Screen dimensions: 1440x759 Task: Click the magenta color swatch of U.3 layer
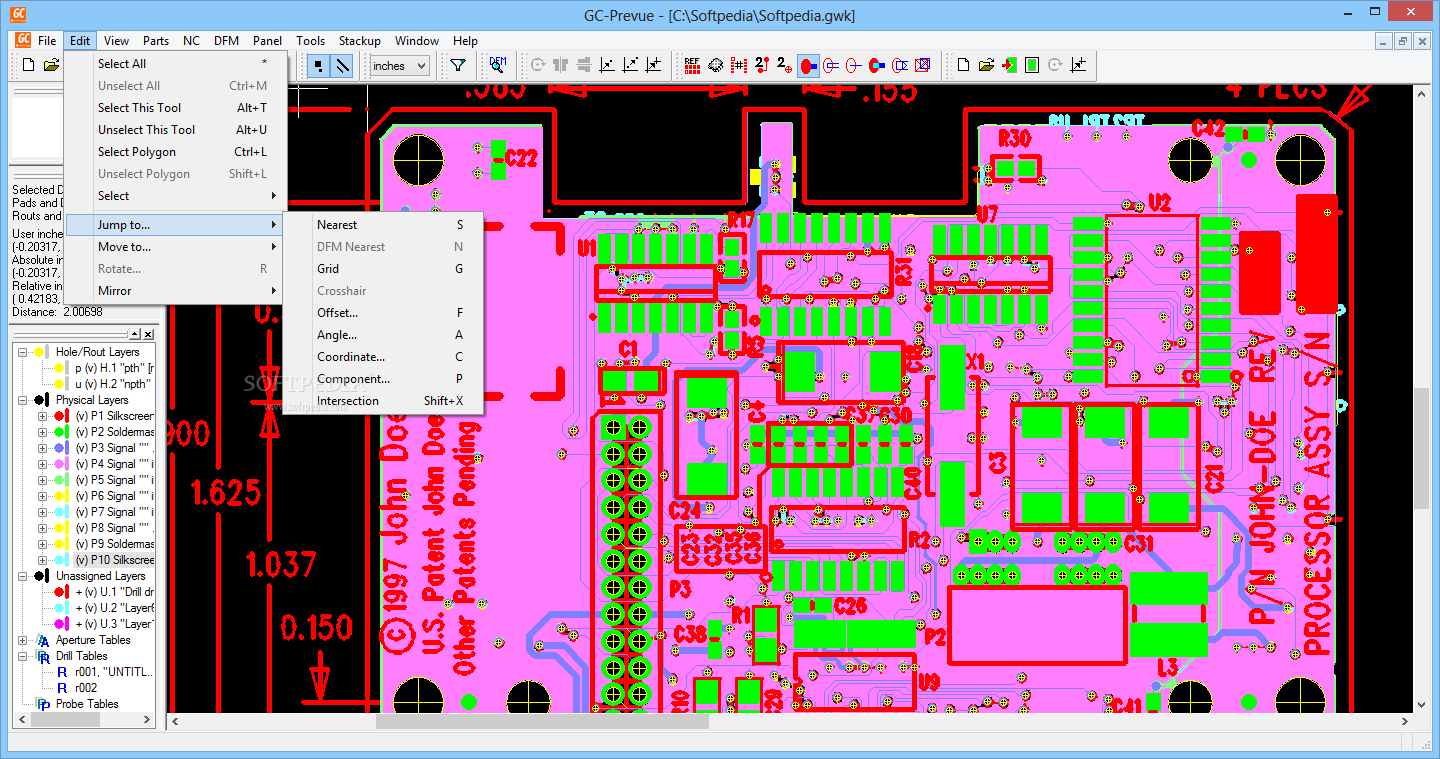point(62,624)
